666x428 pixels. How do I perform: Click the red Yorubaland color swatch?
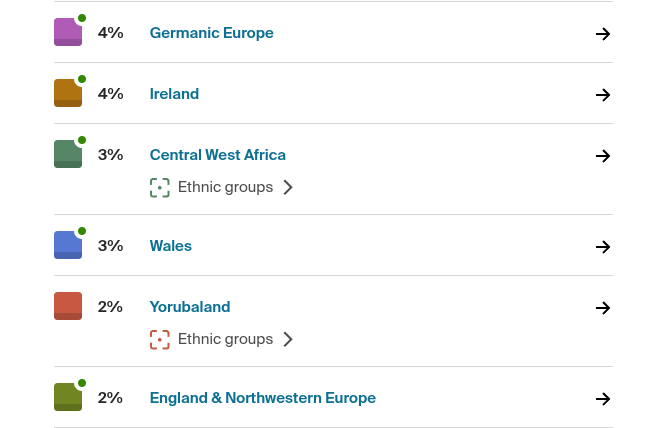68,306
